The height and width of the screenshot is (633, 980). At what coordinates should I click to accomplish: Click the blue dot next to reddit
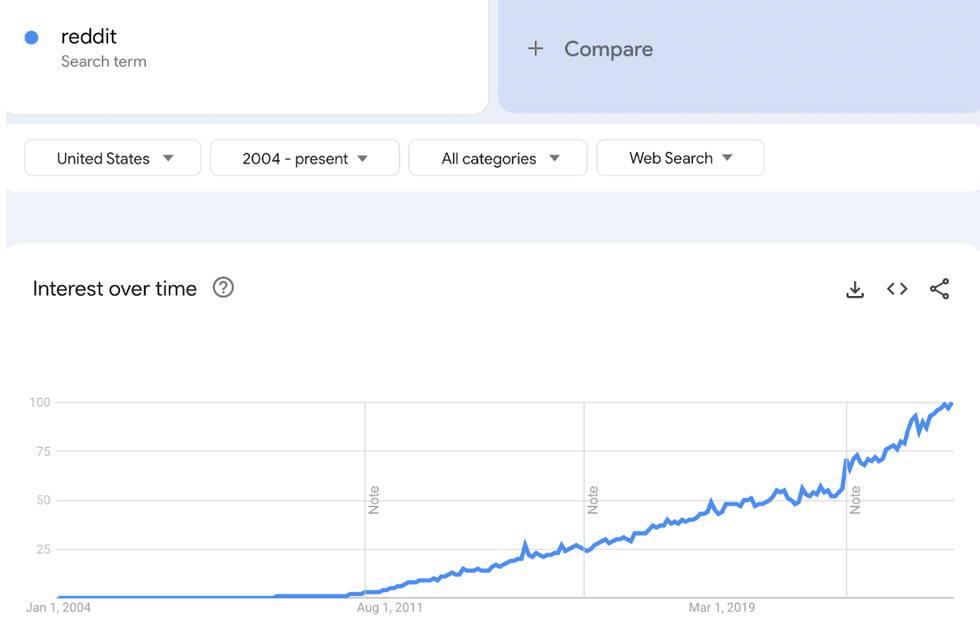tap(31, 36)
